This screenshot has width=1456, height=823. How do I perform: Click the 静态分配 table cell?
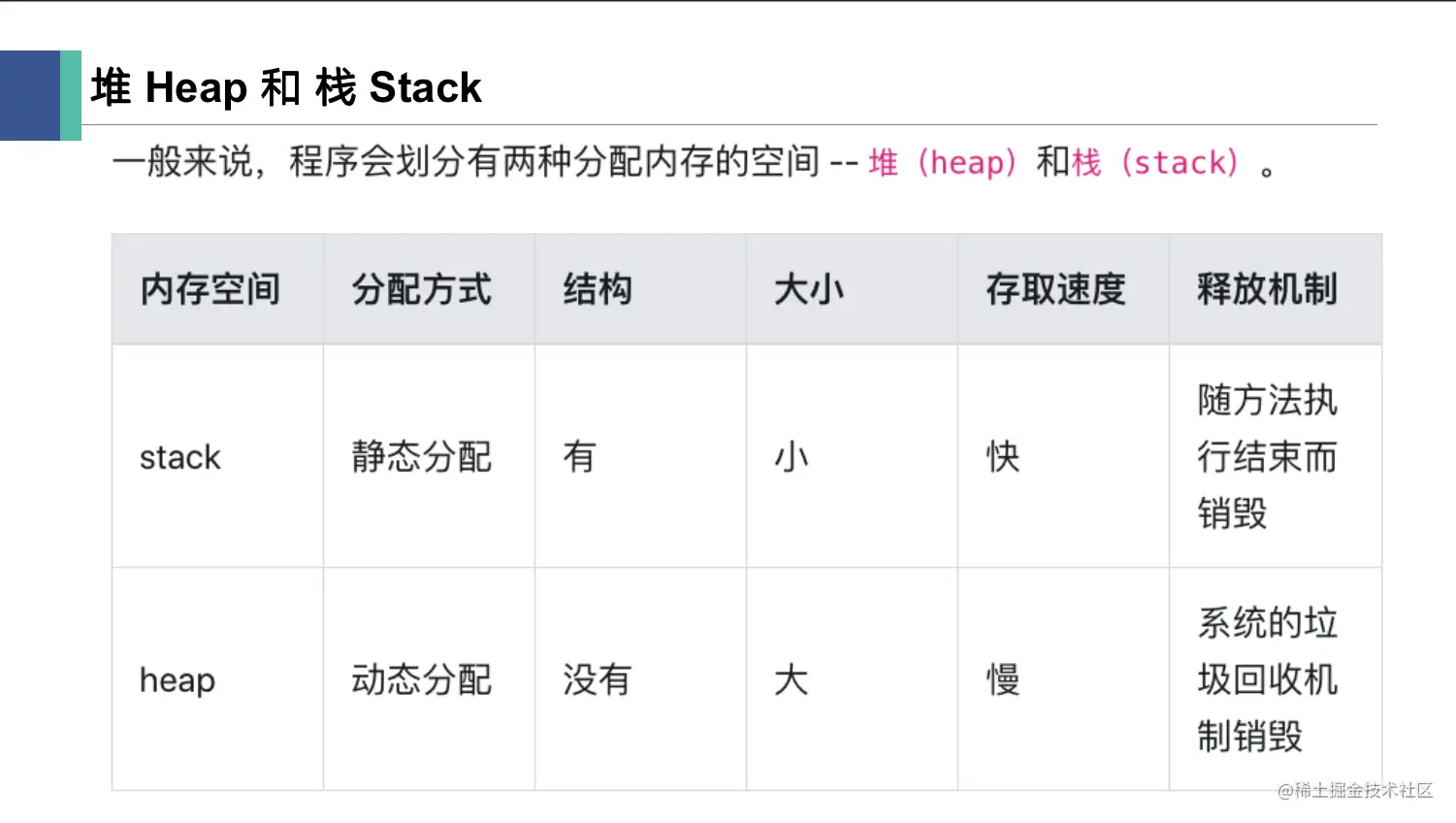(429, 456)
